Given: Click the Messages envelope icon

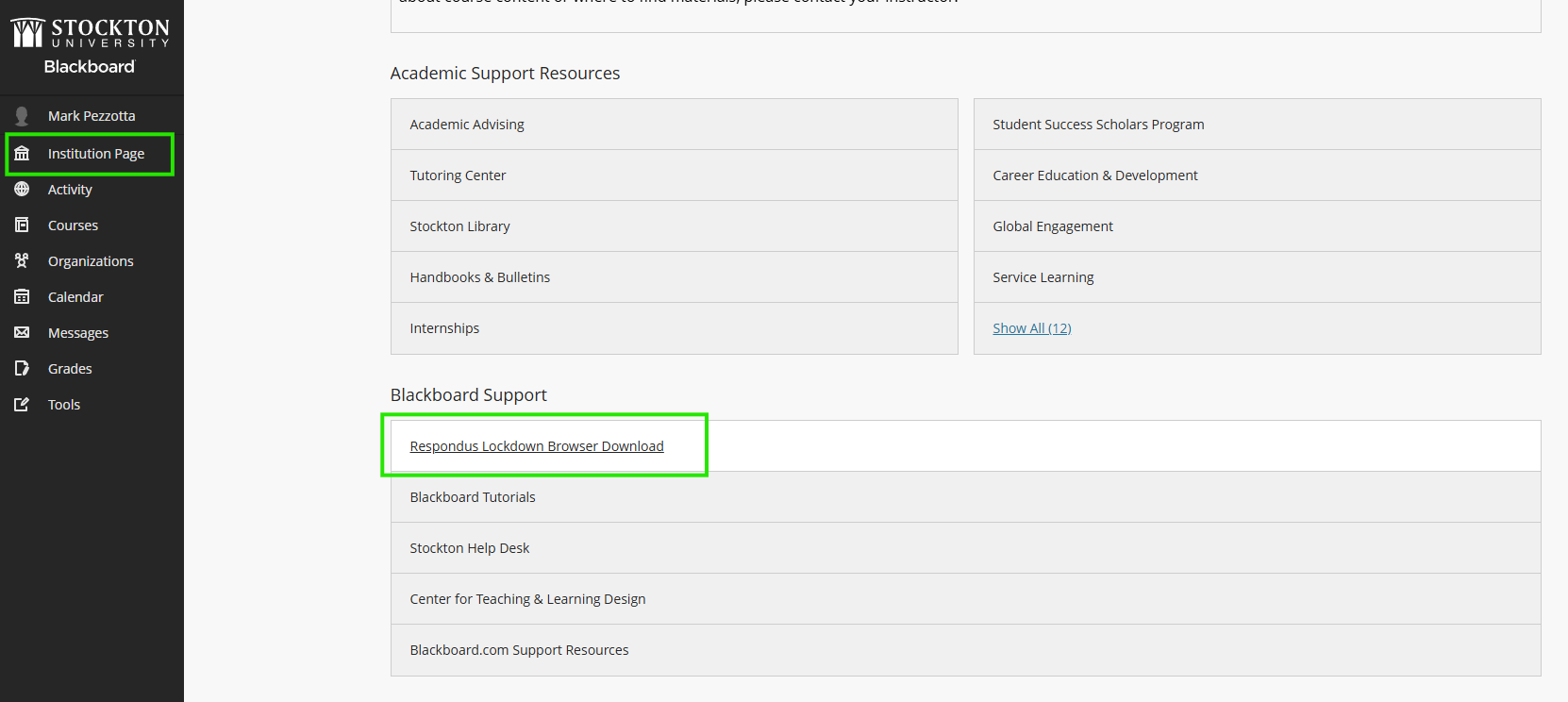Looking at the screenshot, I should [x=22, y=333].
